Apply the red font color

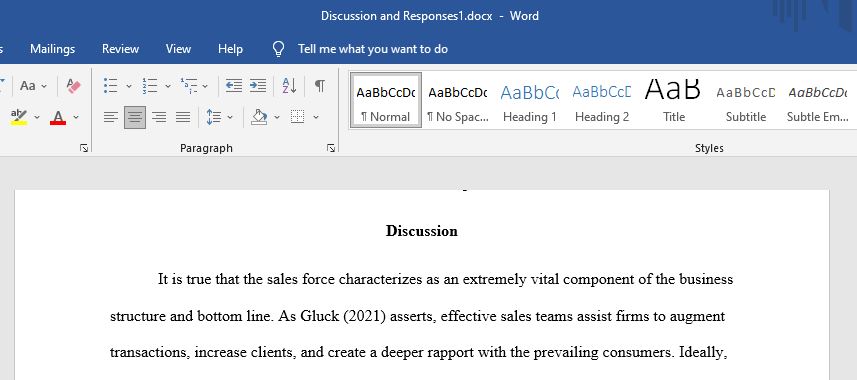pos(58,116)
